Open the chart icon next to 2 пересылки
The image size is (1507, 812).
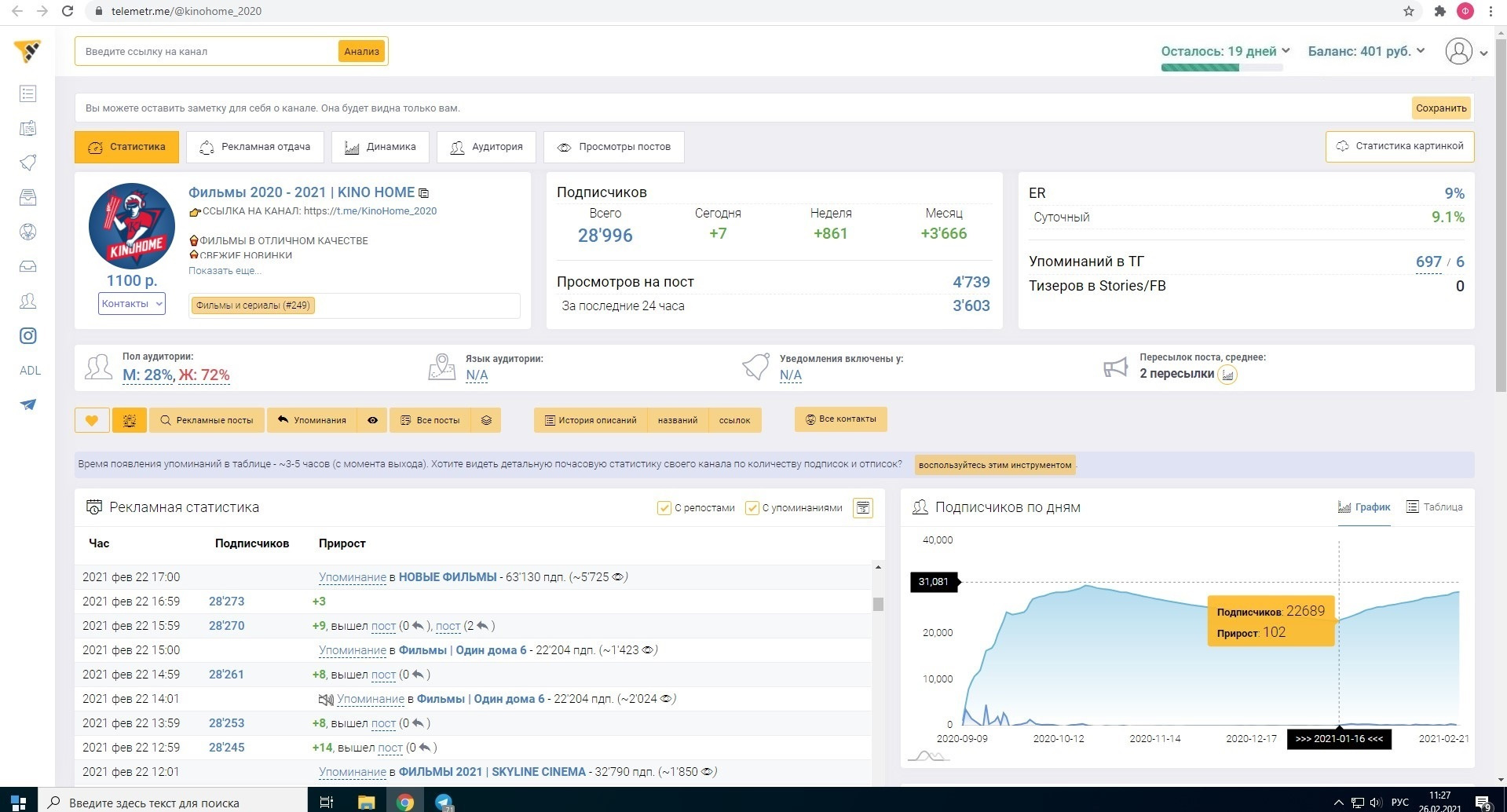pos(1227,375)
